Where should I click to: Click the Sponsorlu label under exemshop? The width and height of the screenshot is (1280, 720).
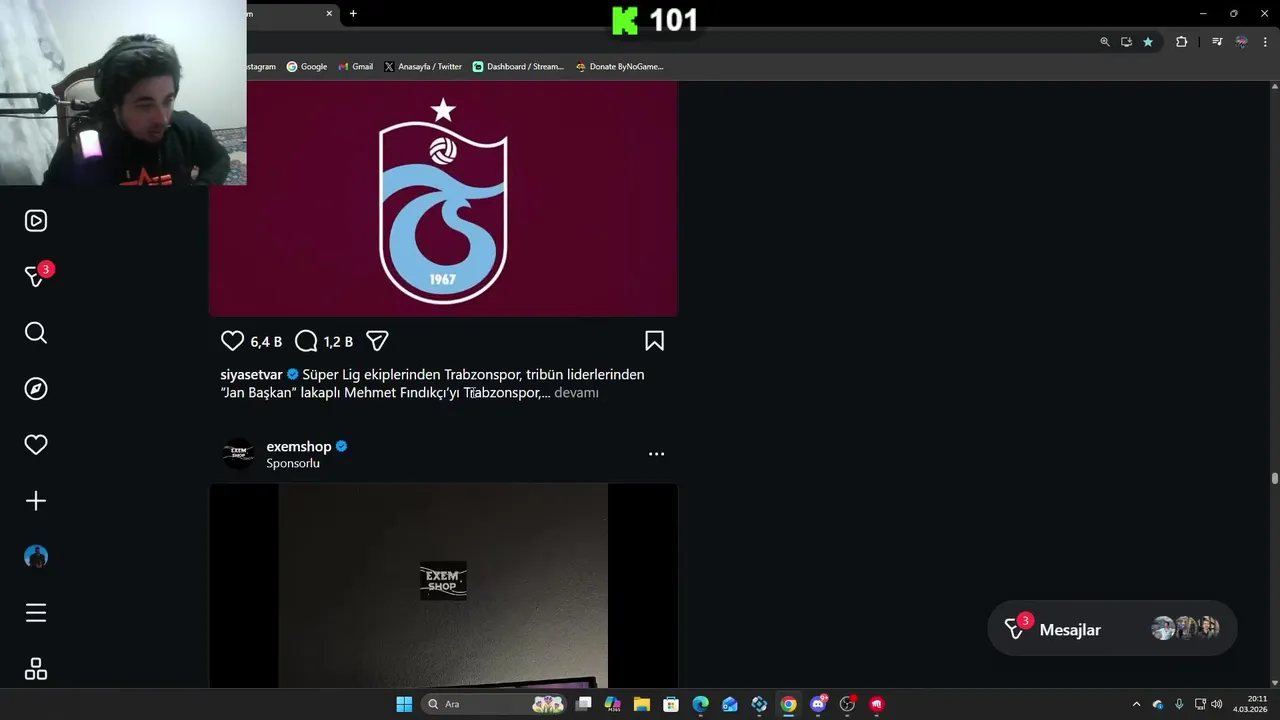tap(293, 464)
